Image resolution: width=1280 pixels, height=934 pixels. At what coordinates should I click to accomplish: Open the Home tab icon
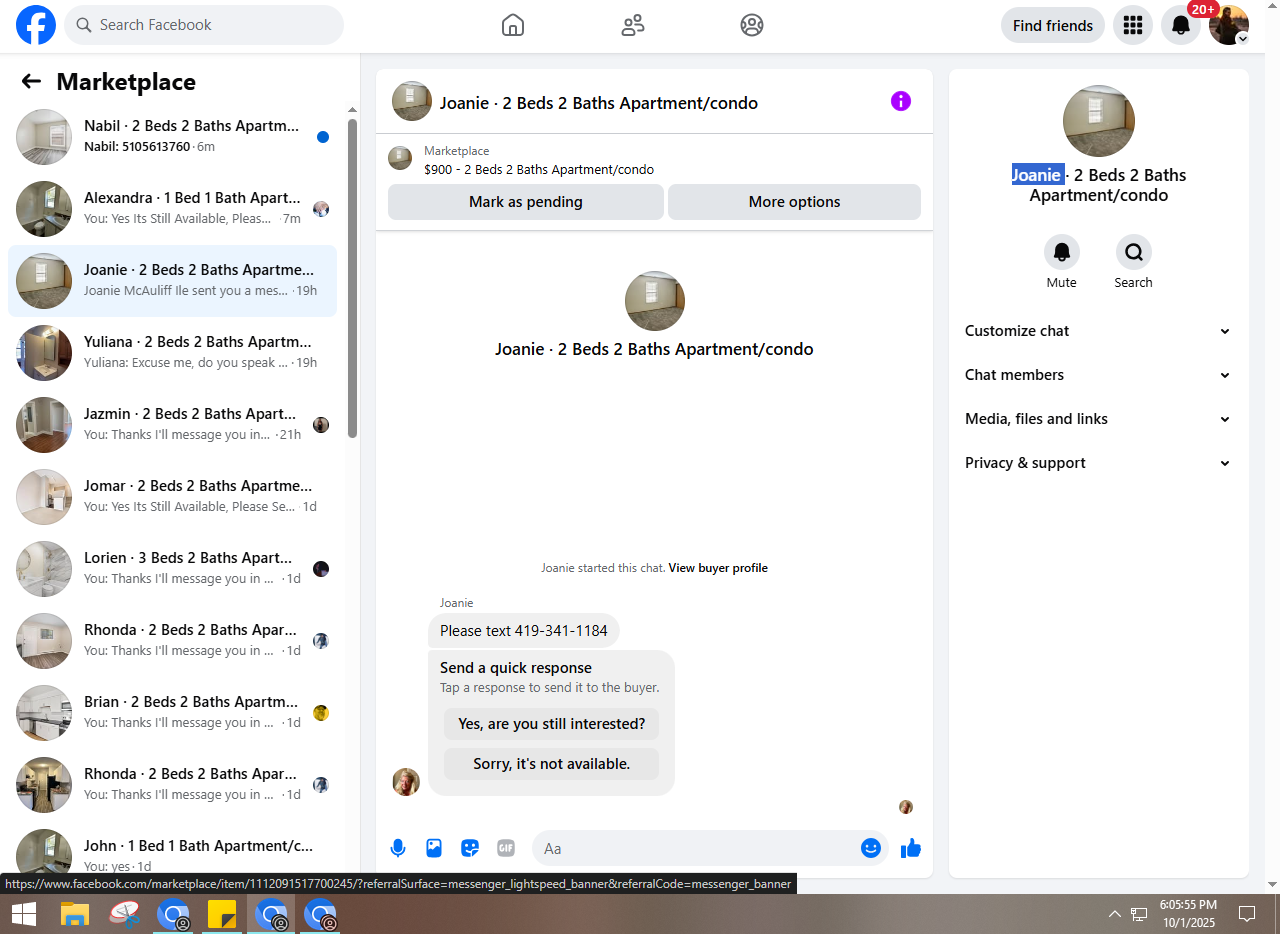[x=513, y=25]
